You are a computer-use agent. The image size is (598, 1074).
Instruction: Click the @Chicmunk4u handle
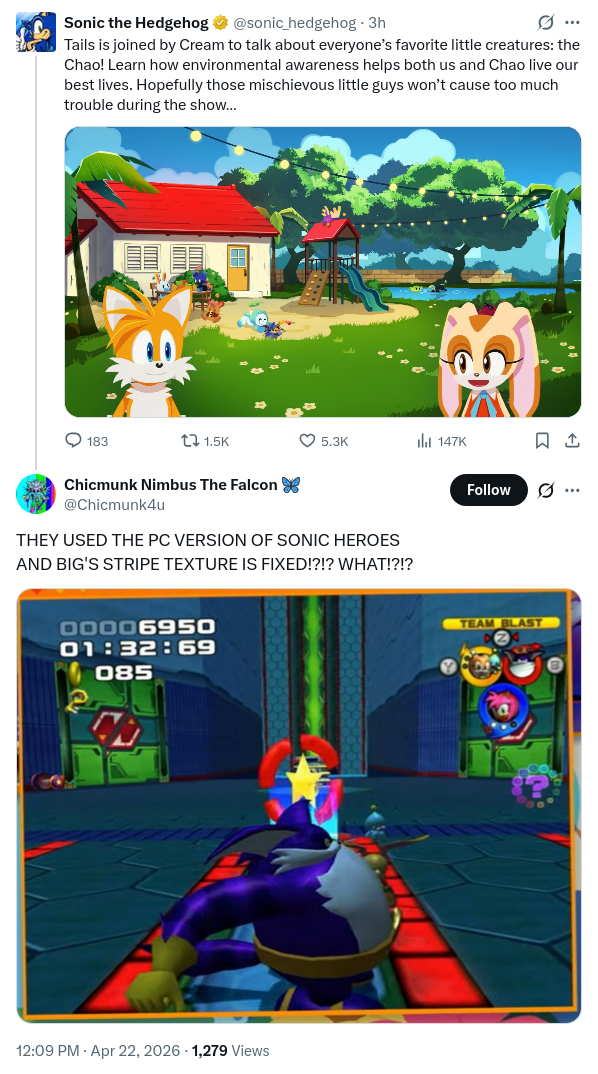pyautogui.click(x=114, y=505)
